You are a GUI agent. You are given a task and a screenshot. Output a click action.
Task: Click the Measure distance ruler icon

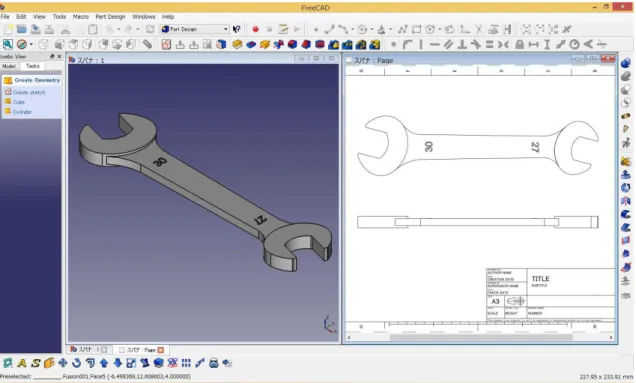point(147,44)
